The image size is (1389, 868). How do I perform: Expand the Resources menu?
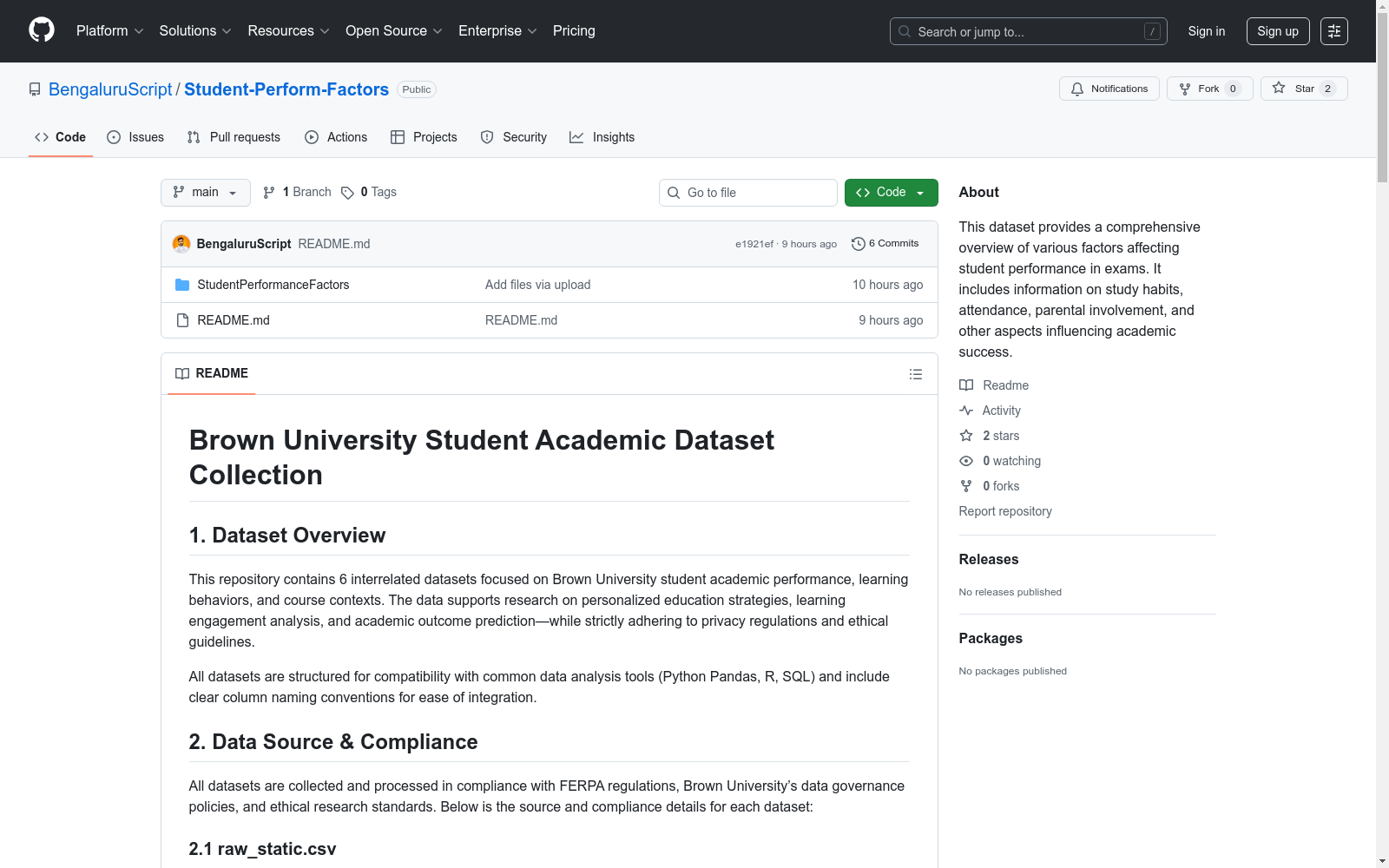288,31
